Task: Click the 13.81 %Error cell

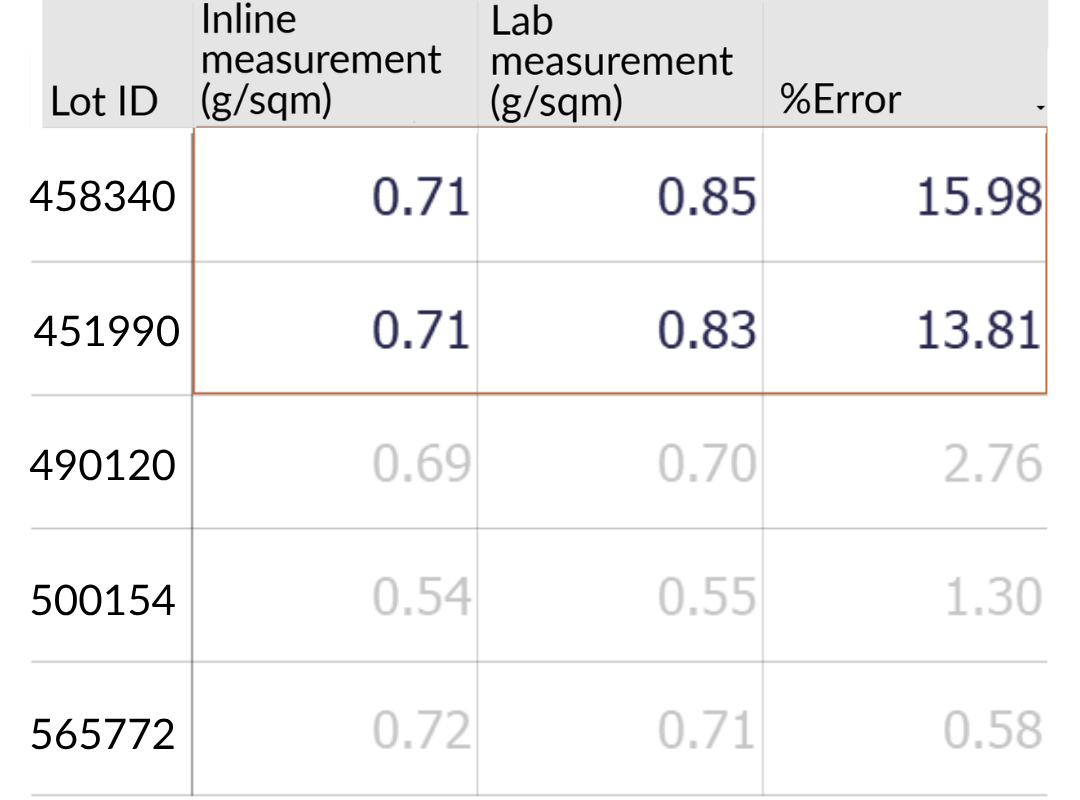Action: (978, 331)
